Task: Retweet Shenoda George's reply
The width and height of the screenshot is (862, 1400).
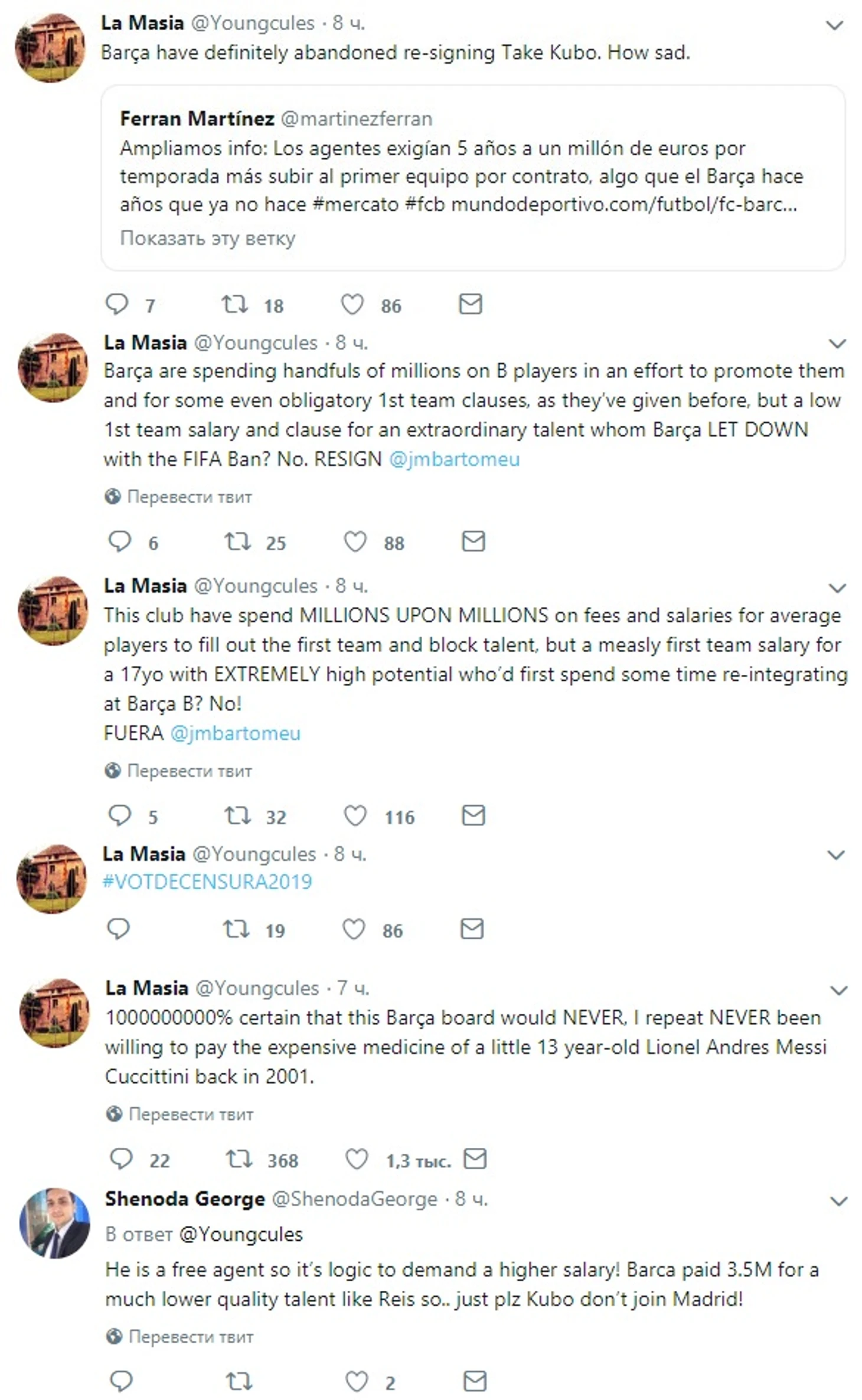Action: click(239, 1382)
